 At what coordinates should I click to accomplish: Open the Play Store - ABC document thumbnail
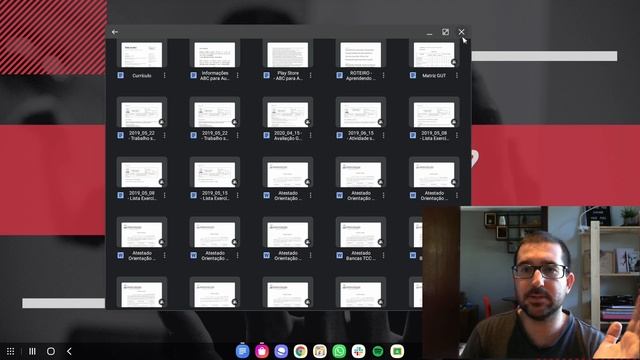coord(288,54)
